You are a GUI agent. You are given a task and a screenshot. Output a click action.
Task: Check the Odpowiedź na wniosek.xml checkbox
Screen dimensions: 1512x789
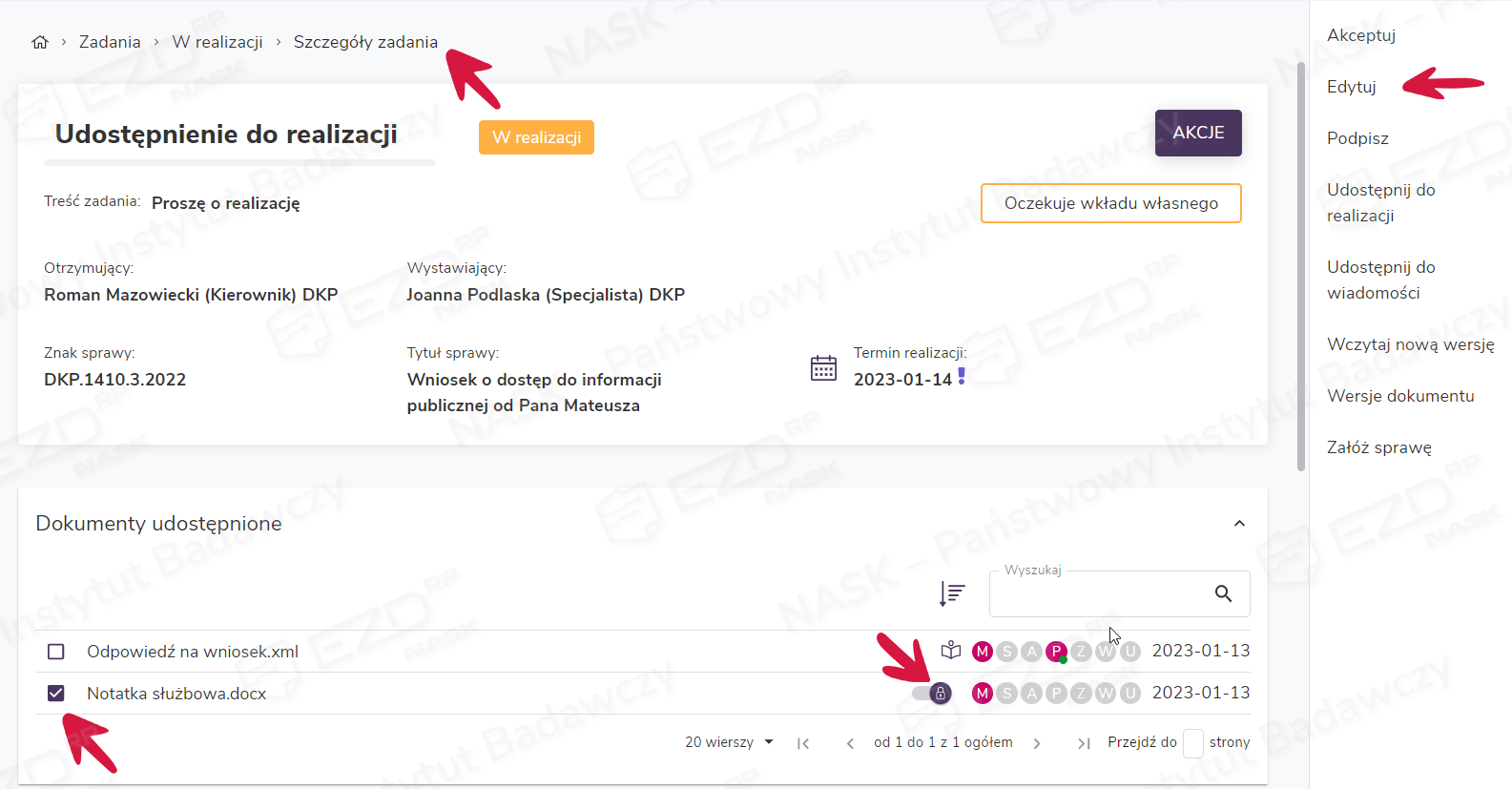coord(56,652)
